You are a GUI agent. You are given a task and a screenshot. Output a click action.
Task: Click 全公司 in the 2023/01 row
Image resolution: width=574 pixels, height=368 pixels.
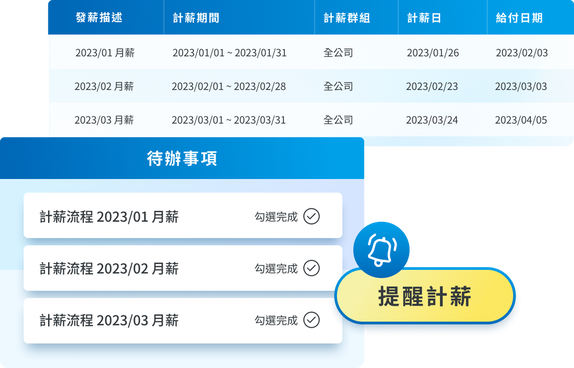click(338, 53)
